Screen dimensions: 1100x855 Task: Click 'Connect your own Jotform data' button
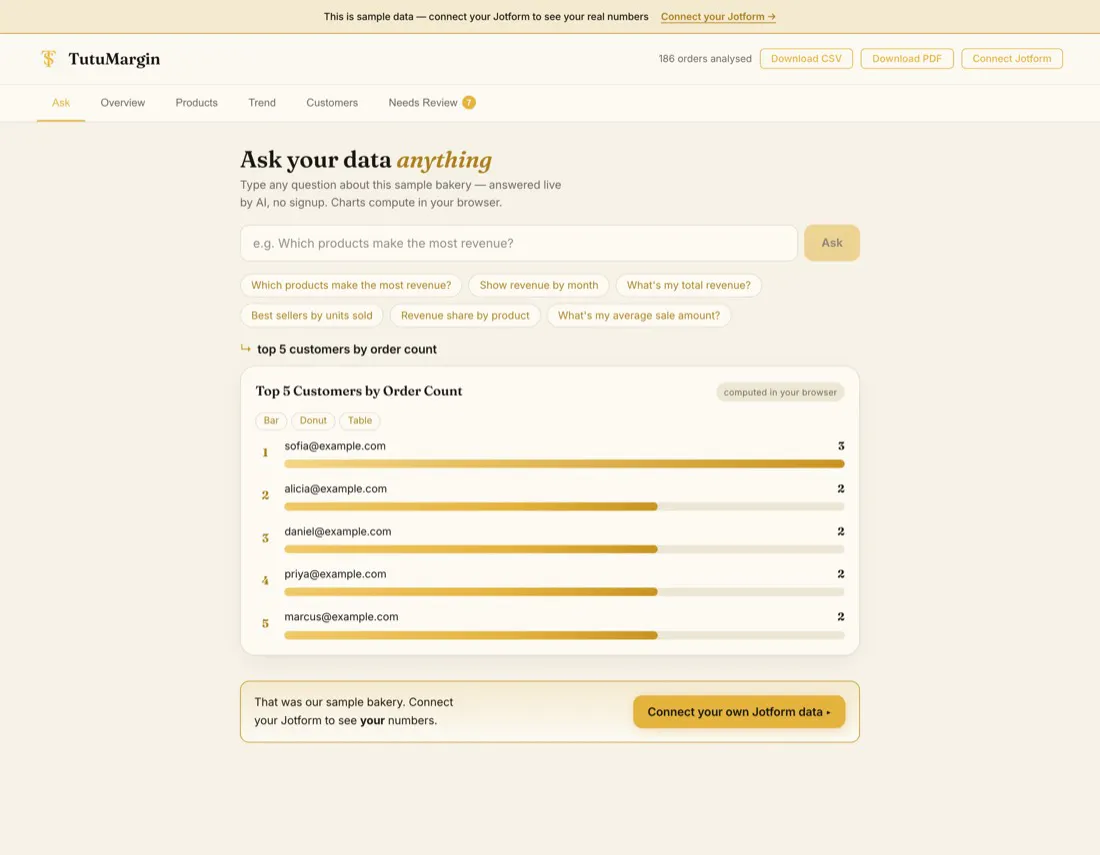tap(739, 712)
